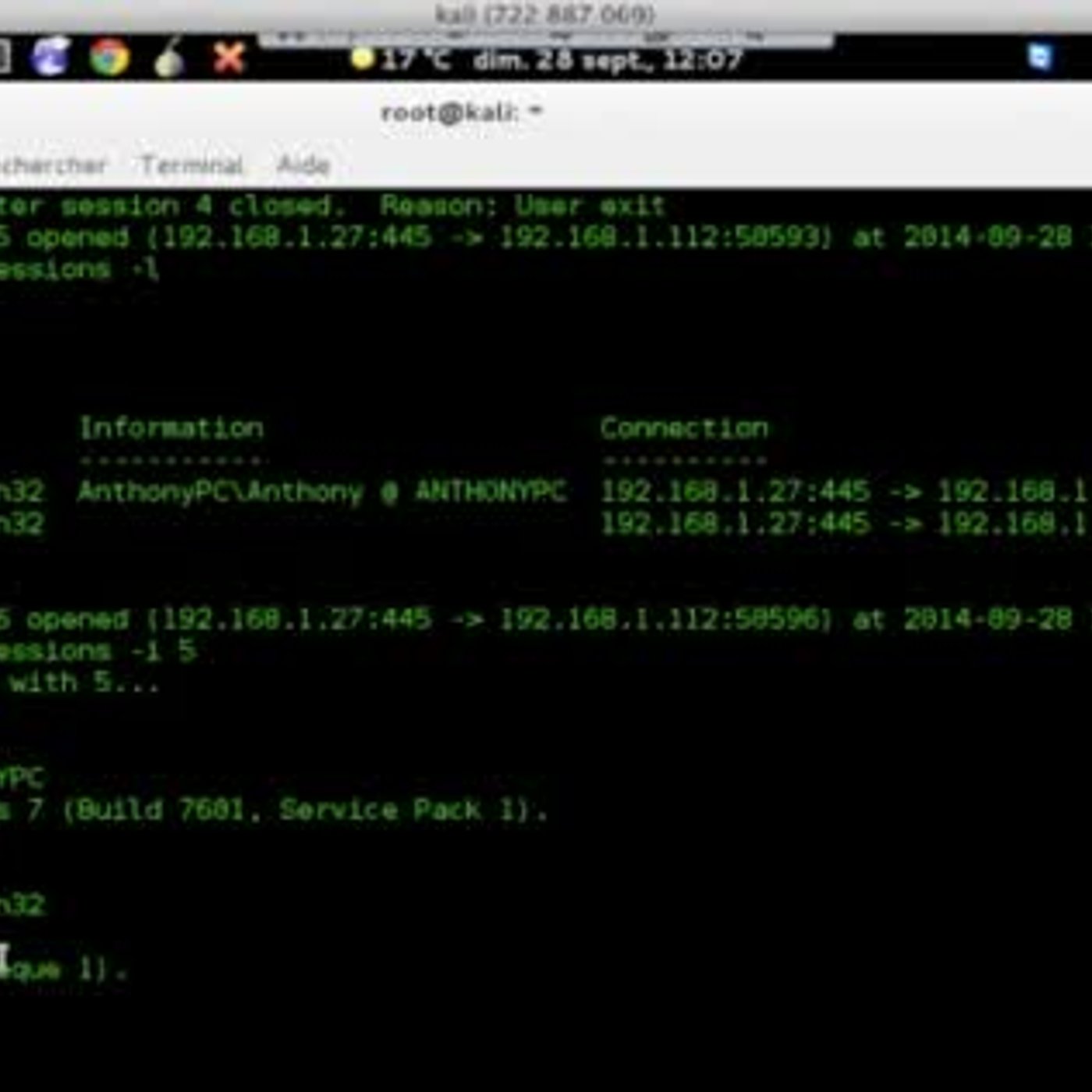This screenshot has height=1092, width=1092.
Task: Expand the collapsed TeamViewer toolbar at top
Action: [x=546, y=39]
